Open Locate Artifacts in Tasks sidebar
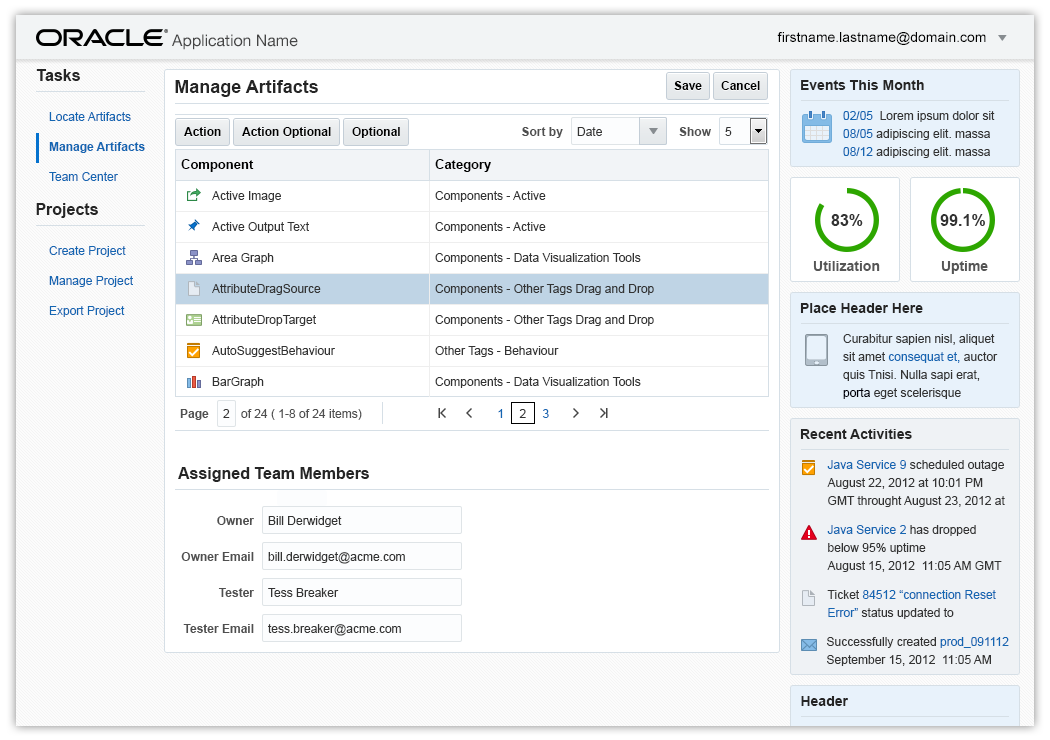 point(90,117)
